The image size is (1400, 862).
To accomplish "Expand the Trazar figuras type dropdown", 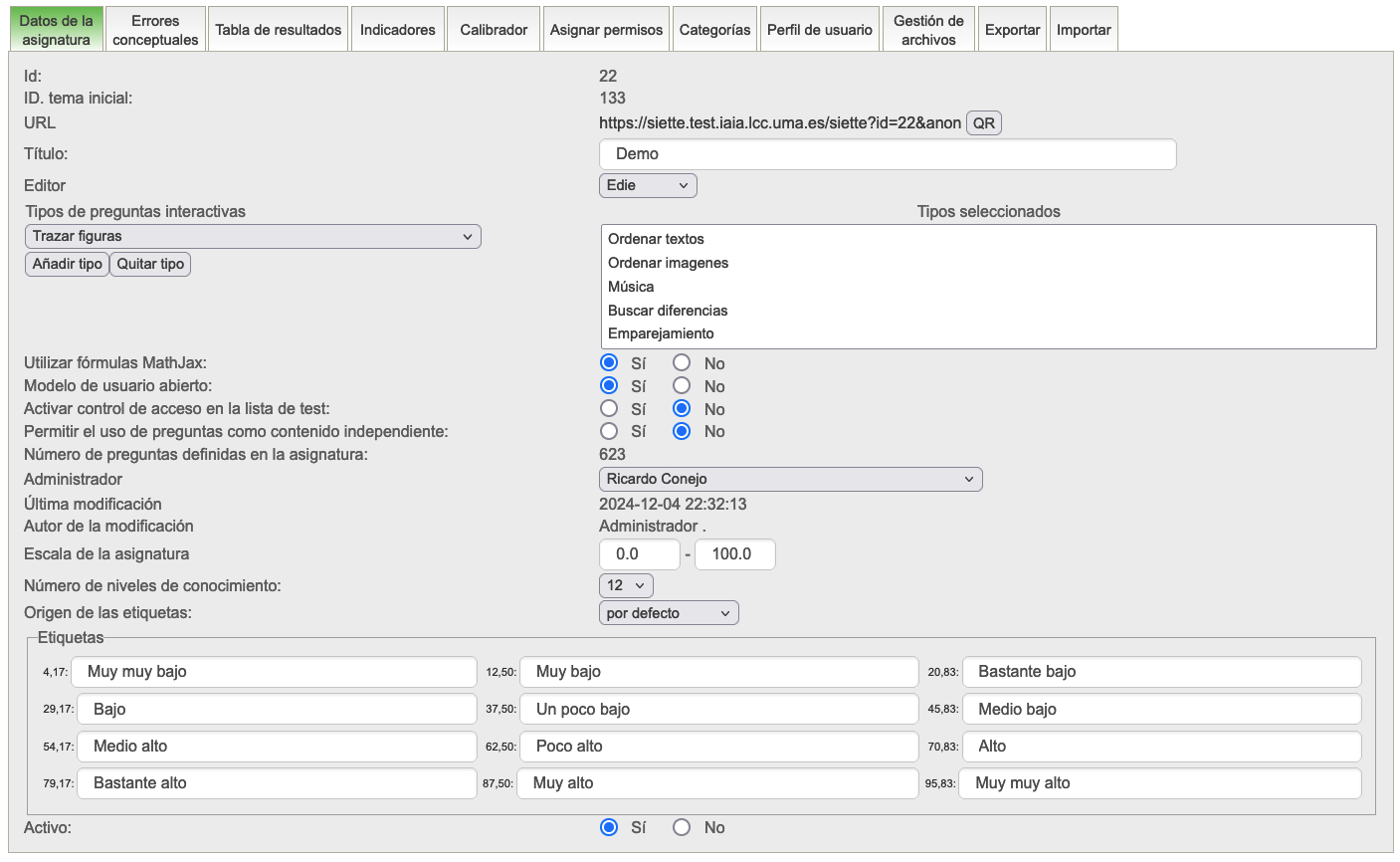I will pos(253,236).
